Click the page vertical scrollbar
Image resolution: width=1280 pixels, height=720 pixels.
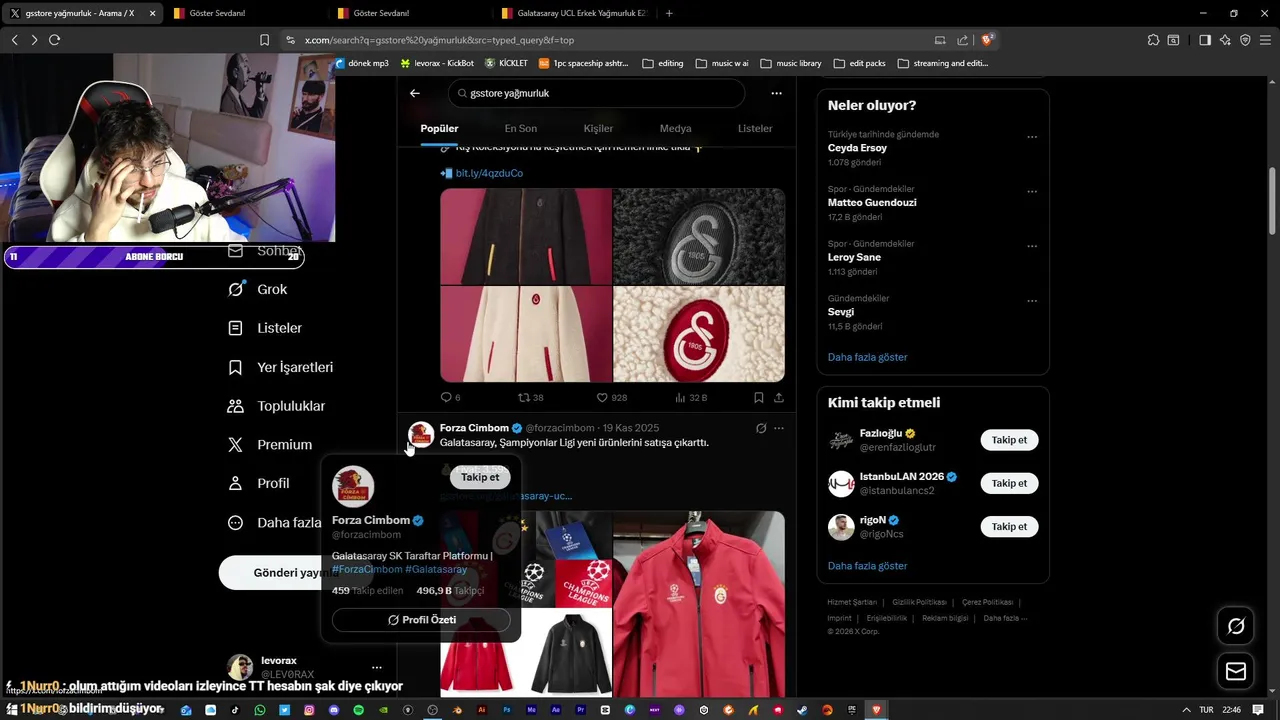(1272, 200)
